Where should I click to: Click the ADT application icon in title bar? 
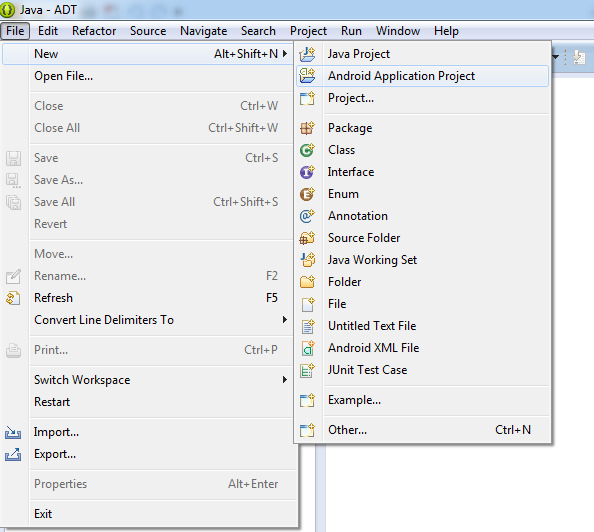point(8,10)
